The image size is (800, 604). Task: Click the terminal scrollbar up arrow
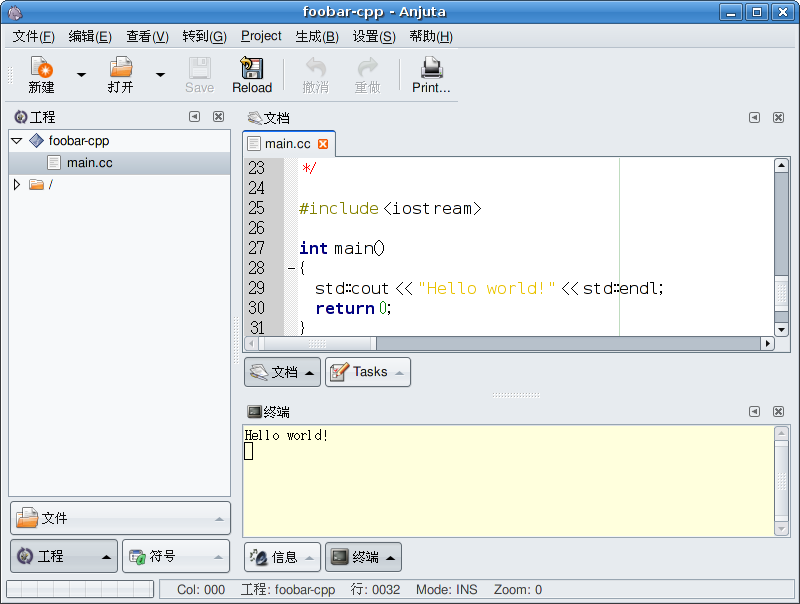point(781,433)
